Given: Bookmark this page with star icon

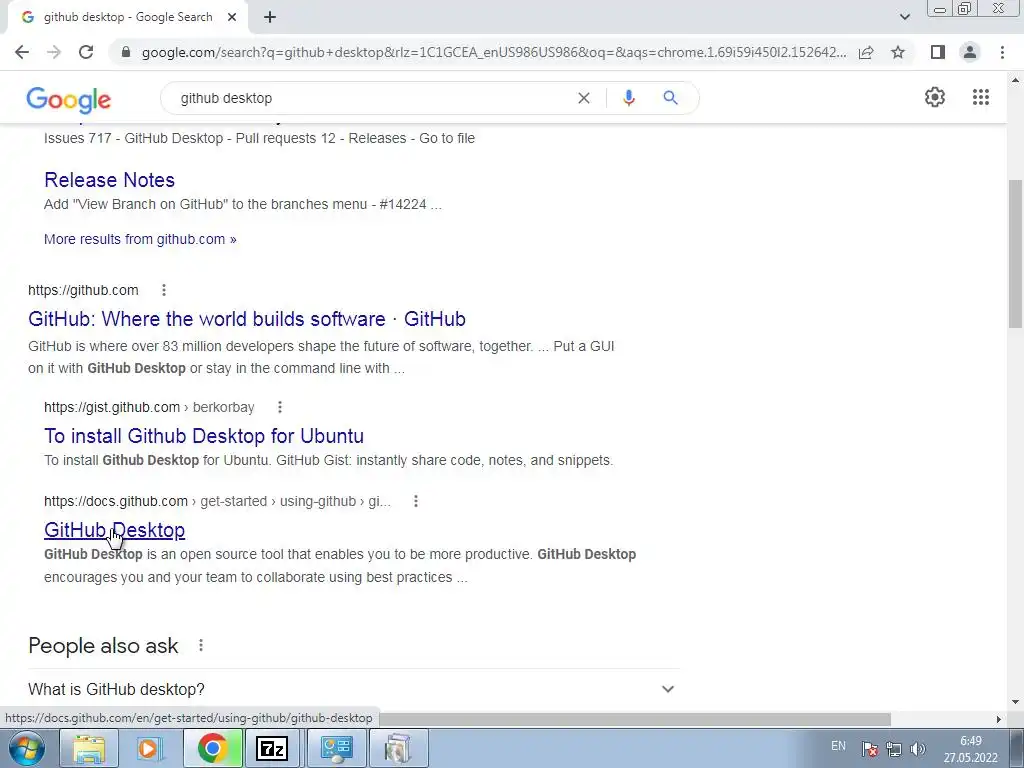Looking at the screenshot, I should tap(898, 52).
